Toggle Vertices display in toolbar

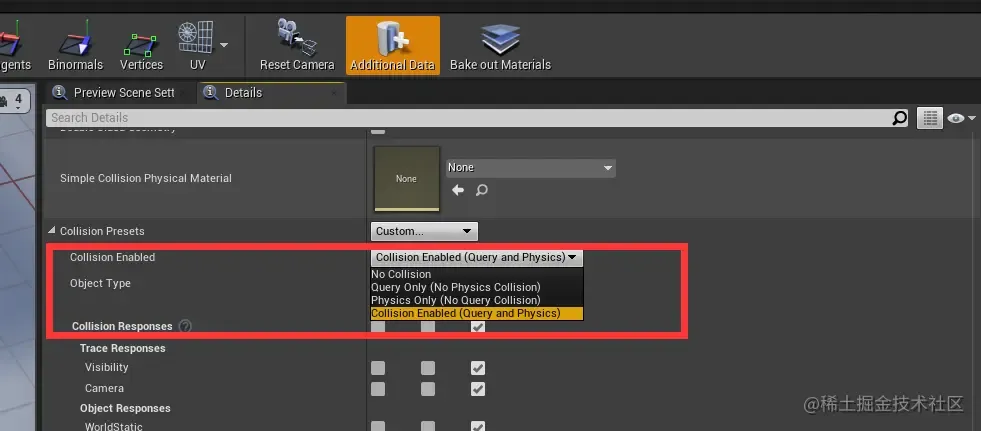point(141,46)
